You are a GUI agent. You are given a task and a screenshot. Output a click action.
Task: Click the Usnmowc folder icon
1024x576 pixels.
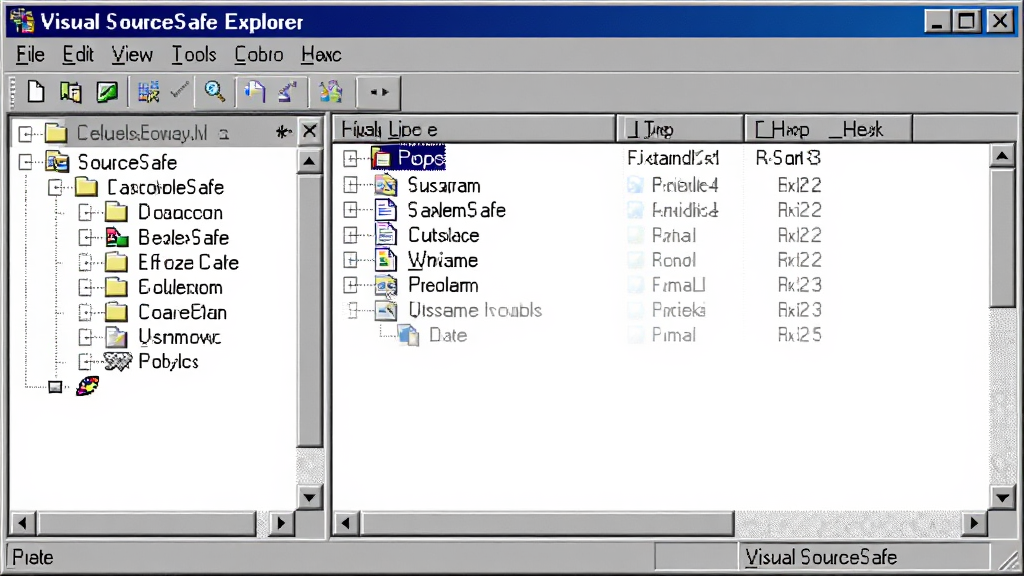click(117, 337)
